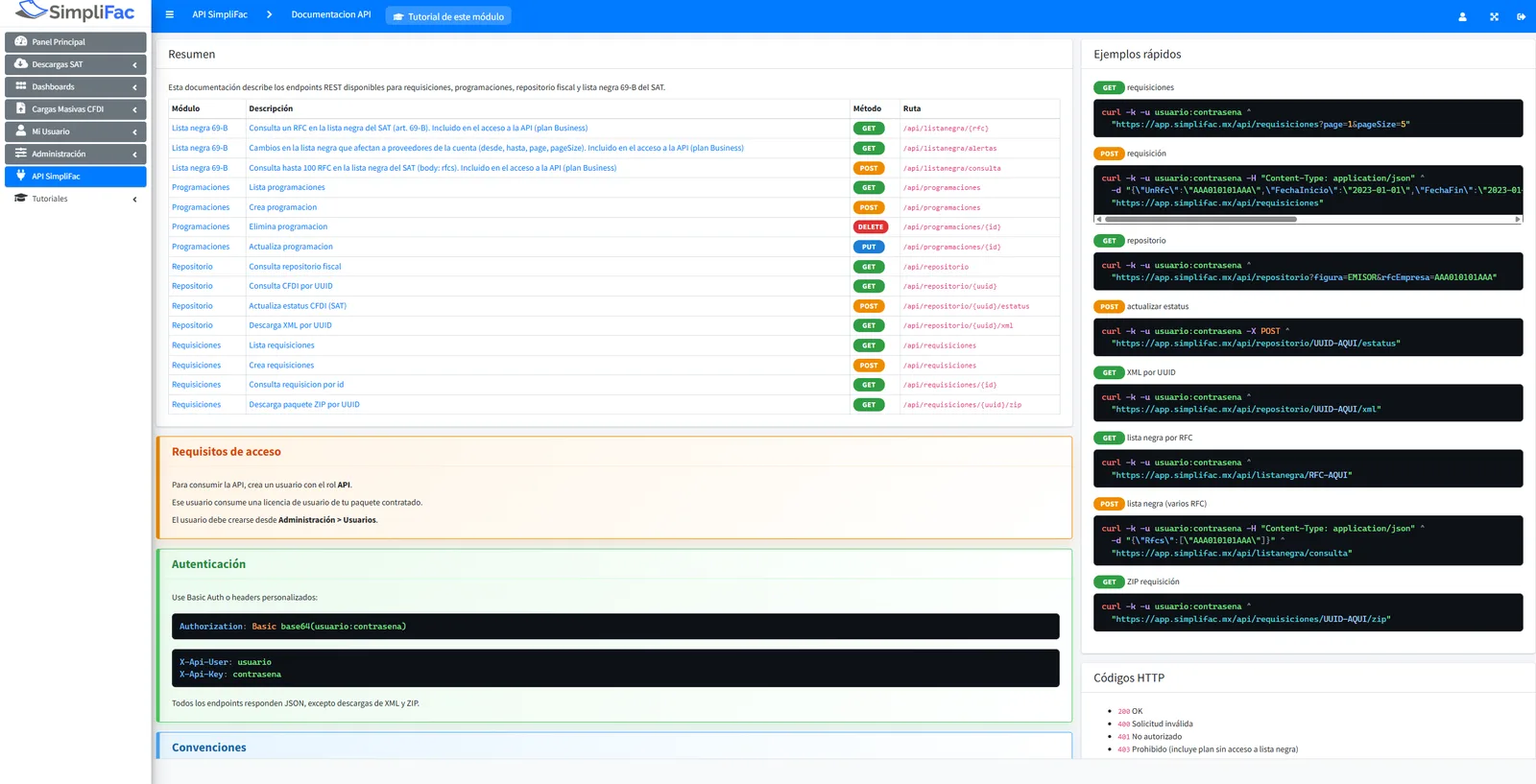Expand the Mi Usuario submenu arrow
This screenshot has height=784, width=1536.
134,131
